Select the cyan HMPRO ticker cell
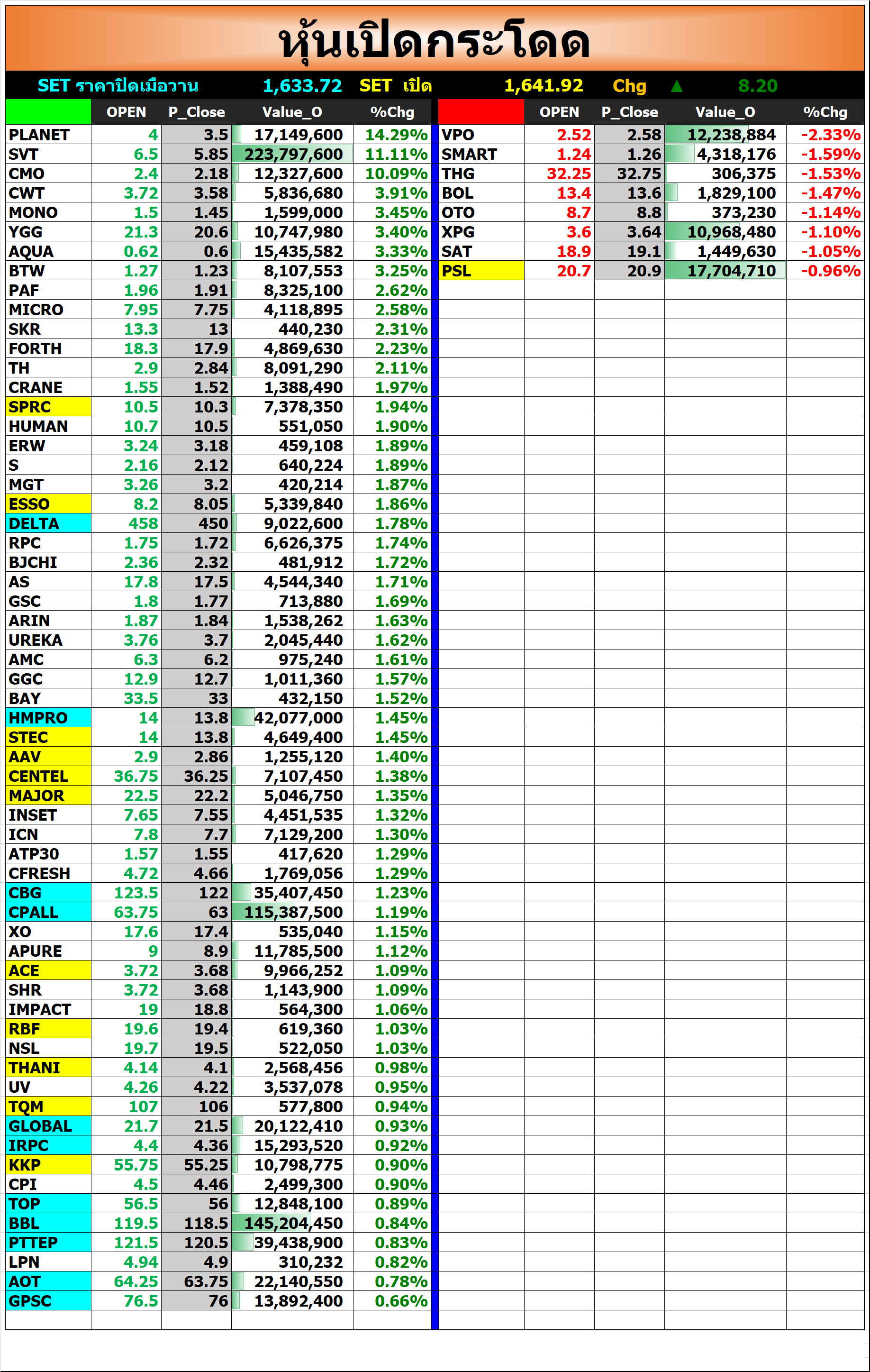870x1372 pixels. (48, 717)
